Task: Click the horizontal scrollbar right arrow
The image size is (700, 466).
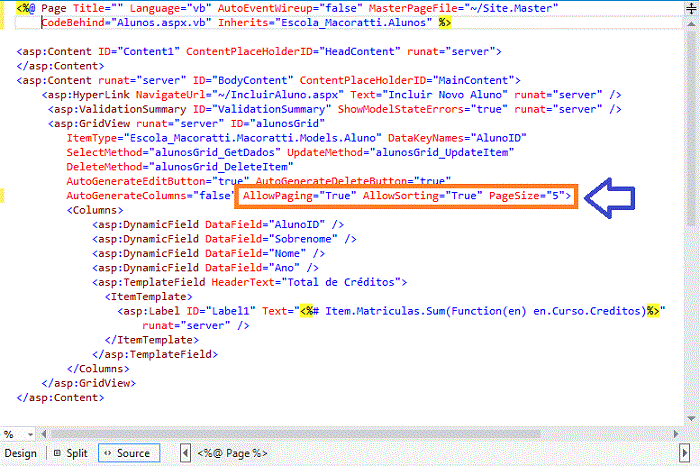Action: (x=676, y=434)
